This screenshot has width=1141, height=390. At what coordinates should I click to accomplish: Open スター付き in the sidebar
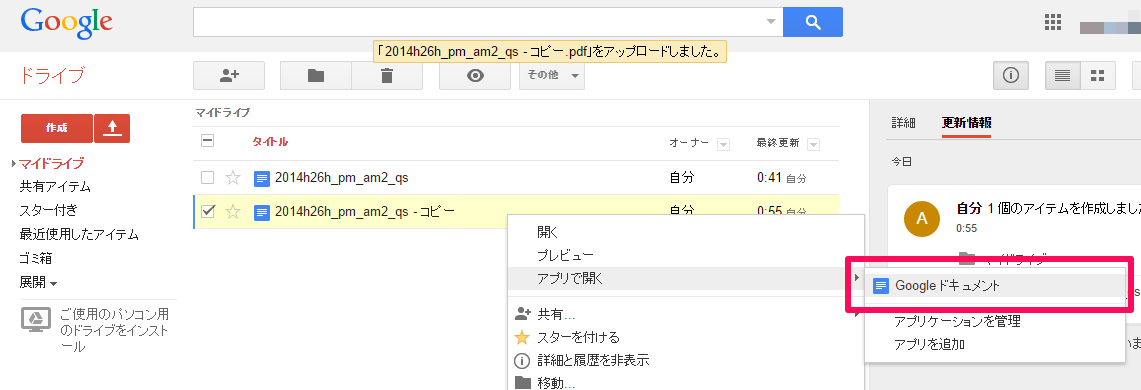point(49,210)
